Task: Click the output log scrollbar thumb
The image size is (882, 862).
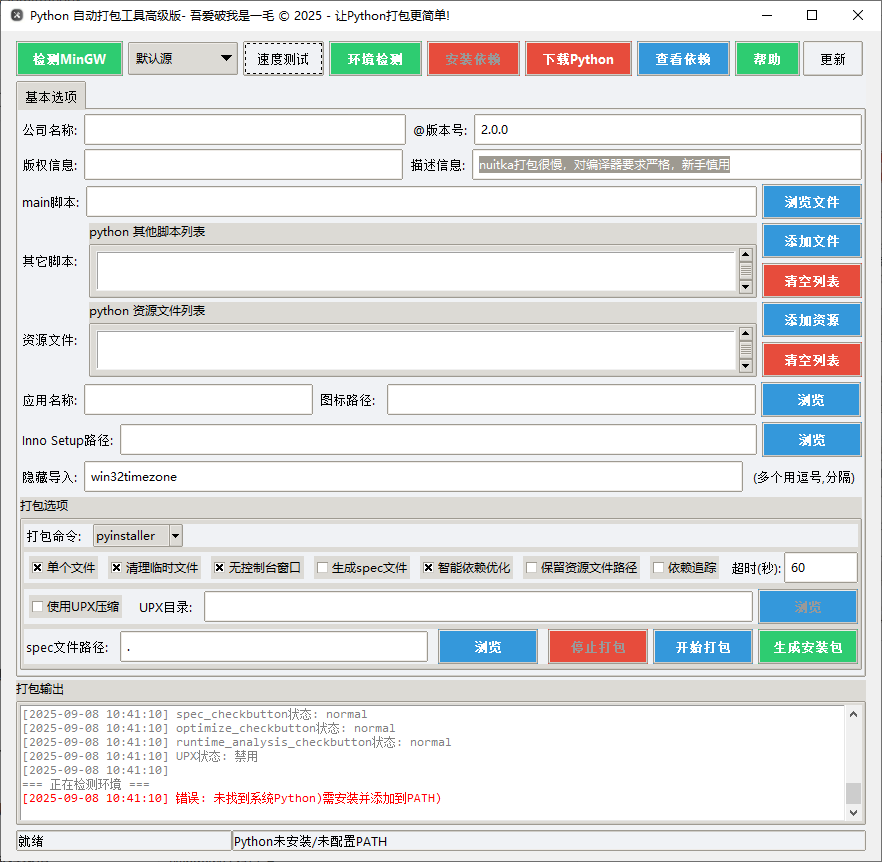Action: pos(853,793)
